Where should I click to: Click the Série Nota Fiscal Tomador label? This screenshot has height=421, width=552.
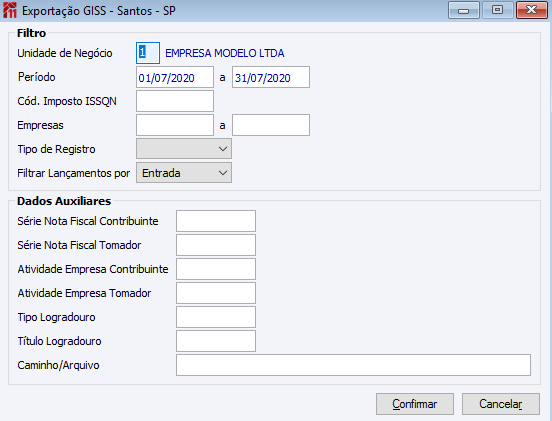click(79, 245)
